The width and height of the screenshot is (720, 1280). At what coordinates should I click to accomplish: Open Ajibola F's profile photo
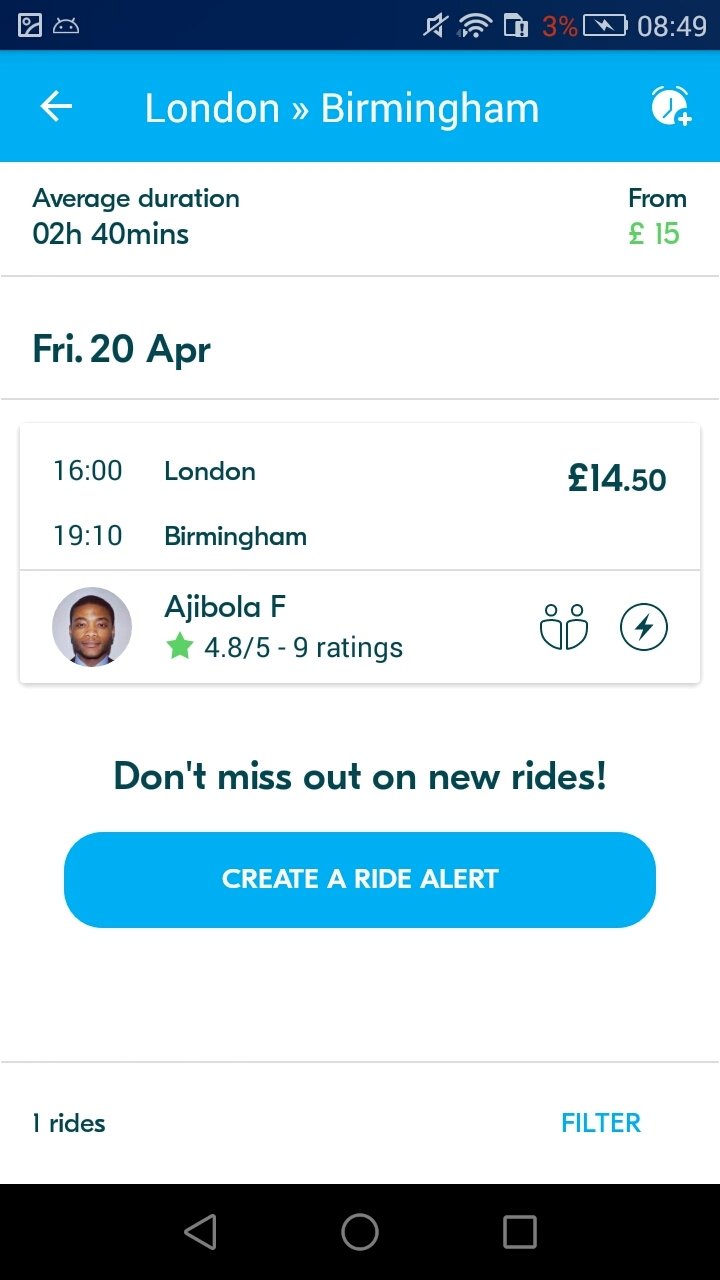click(92, 627)
